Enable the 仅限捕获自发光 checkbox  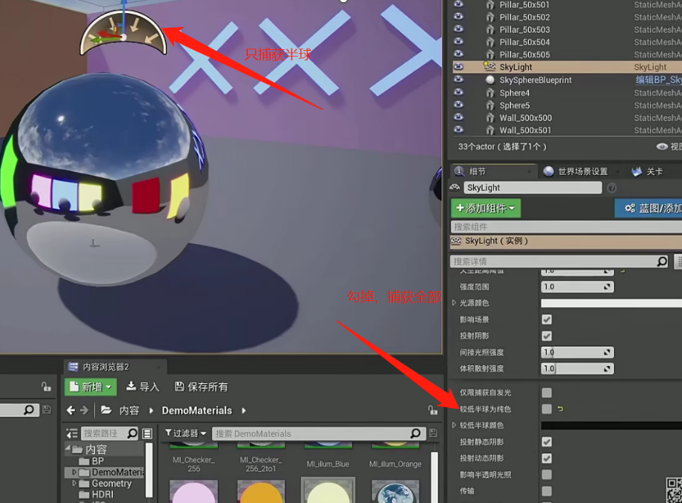[x=547, y=393]
